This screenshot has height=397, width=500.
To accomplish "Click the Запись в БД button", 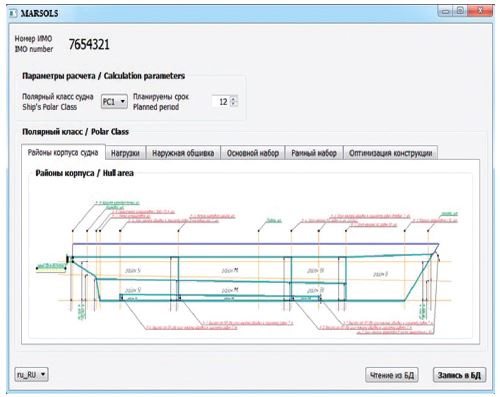I will pyautogui.click(x=459, y=375).
